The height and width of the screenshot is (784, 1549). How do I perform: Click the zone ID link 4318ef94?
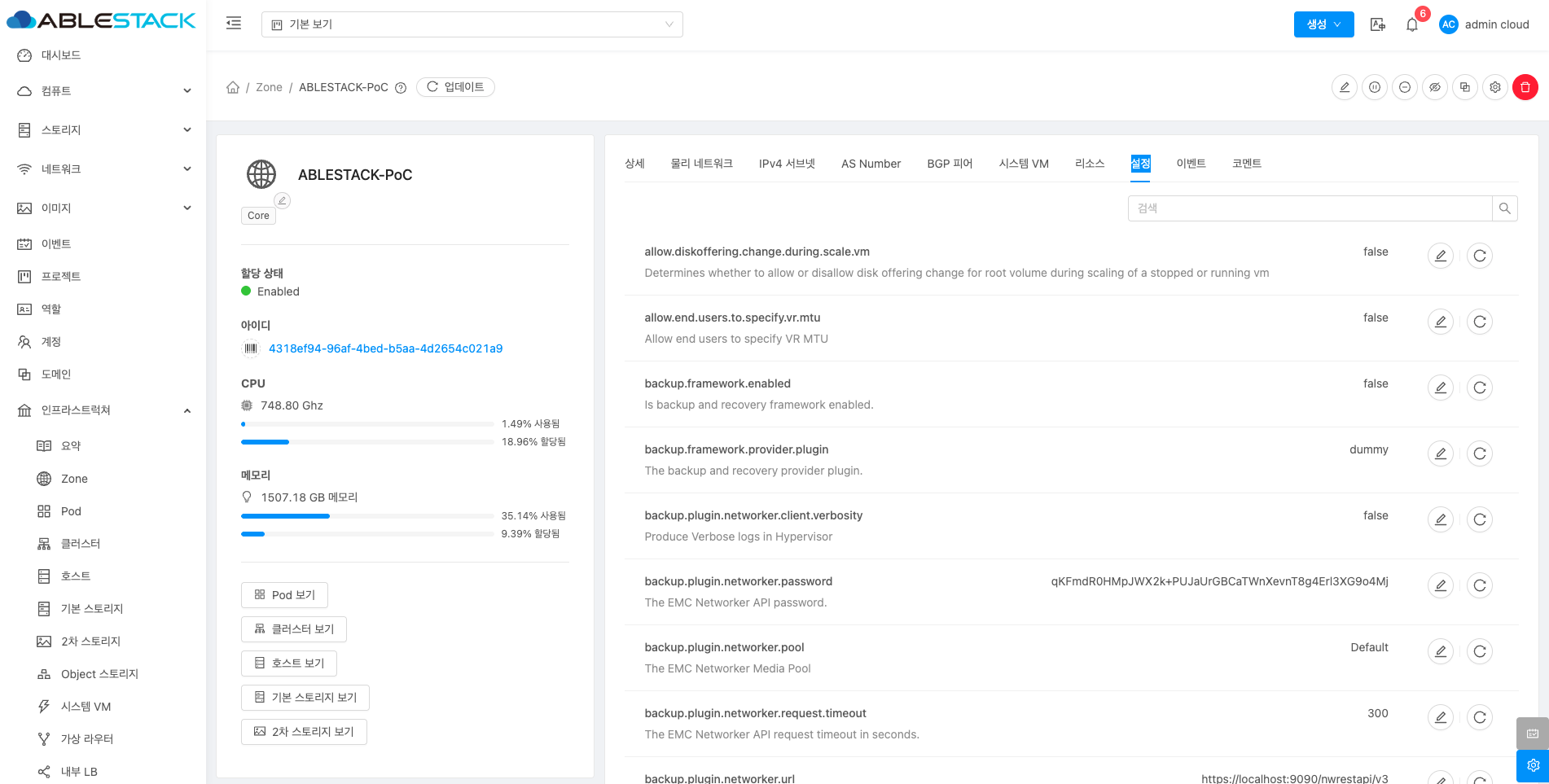pyautogui.click(x=385, y=348)
